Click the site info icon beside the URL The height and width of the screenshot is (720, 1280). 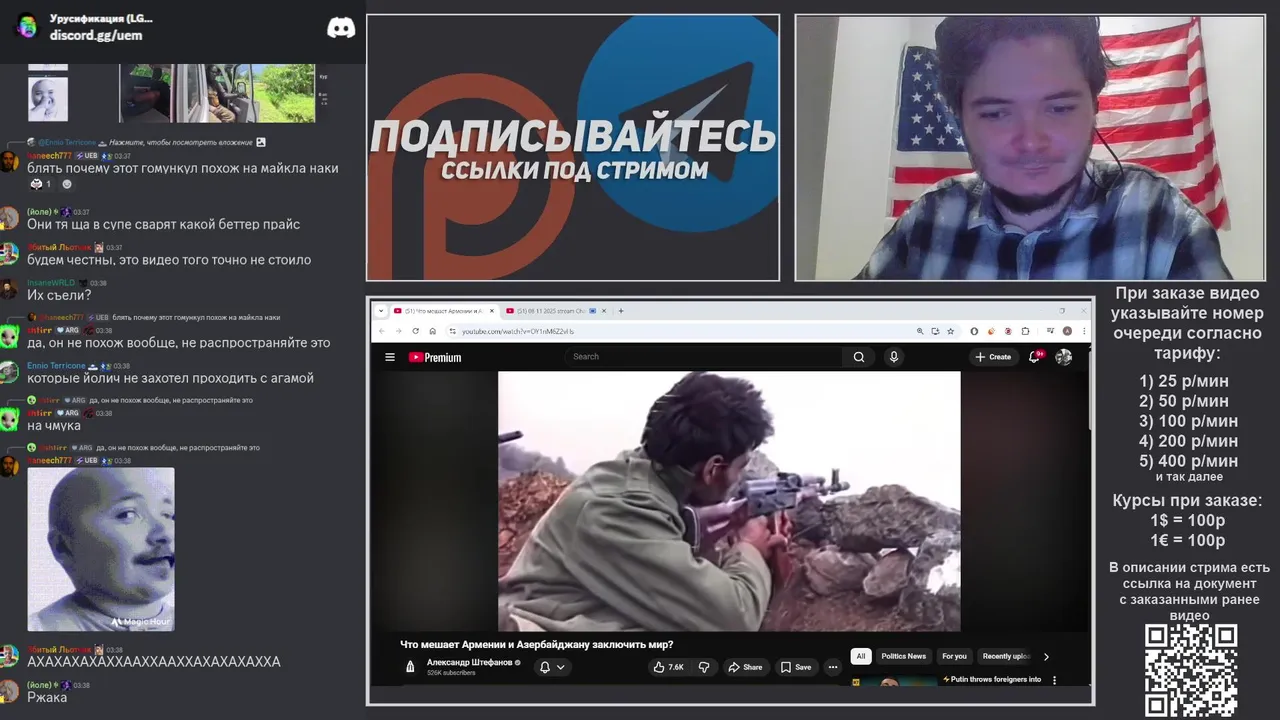tap(452, 331)
